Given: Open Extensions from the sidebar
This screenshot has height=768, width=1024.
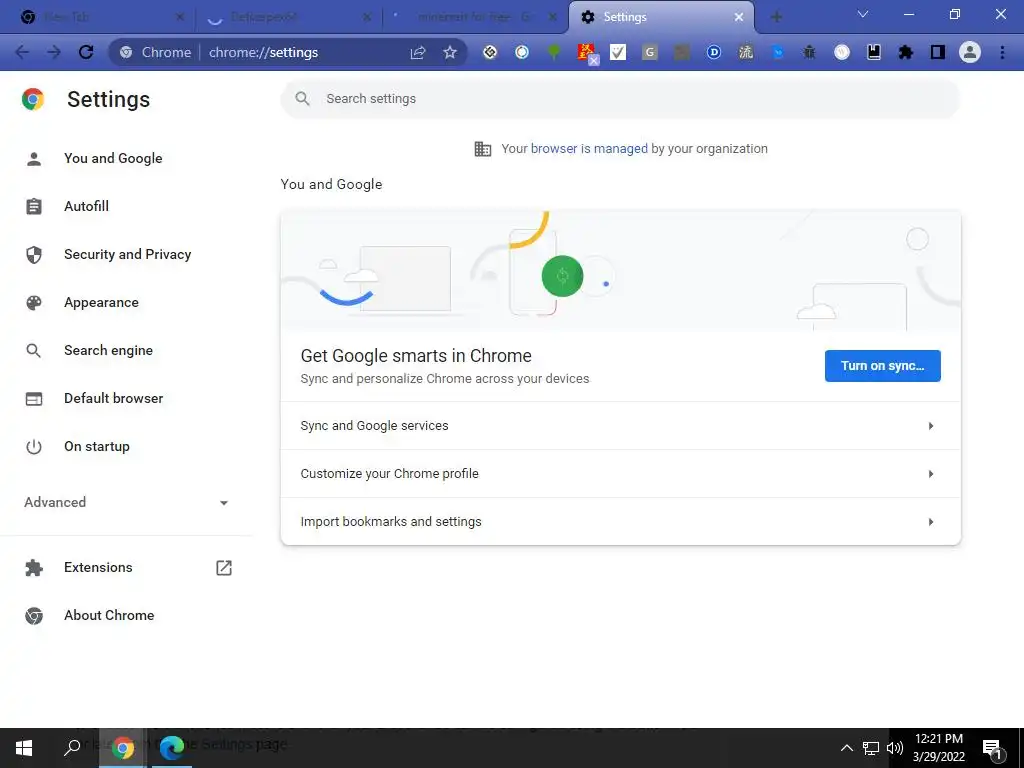Looking at the screenshot, I should [x=98, y=568].
